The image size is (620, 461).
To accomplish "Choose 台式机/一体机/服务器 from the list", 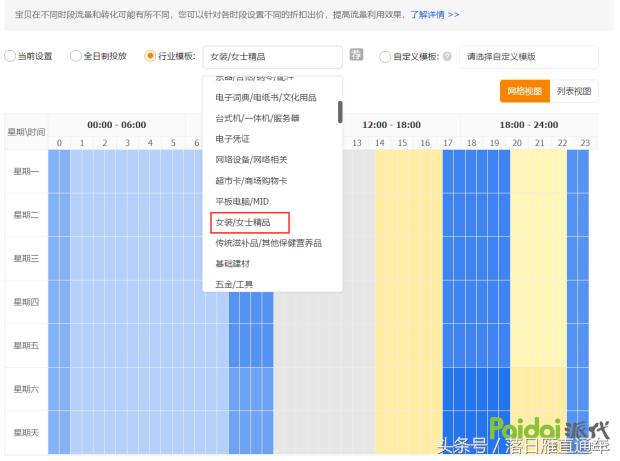I will click(x=257, y=118).
